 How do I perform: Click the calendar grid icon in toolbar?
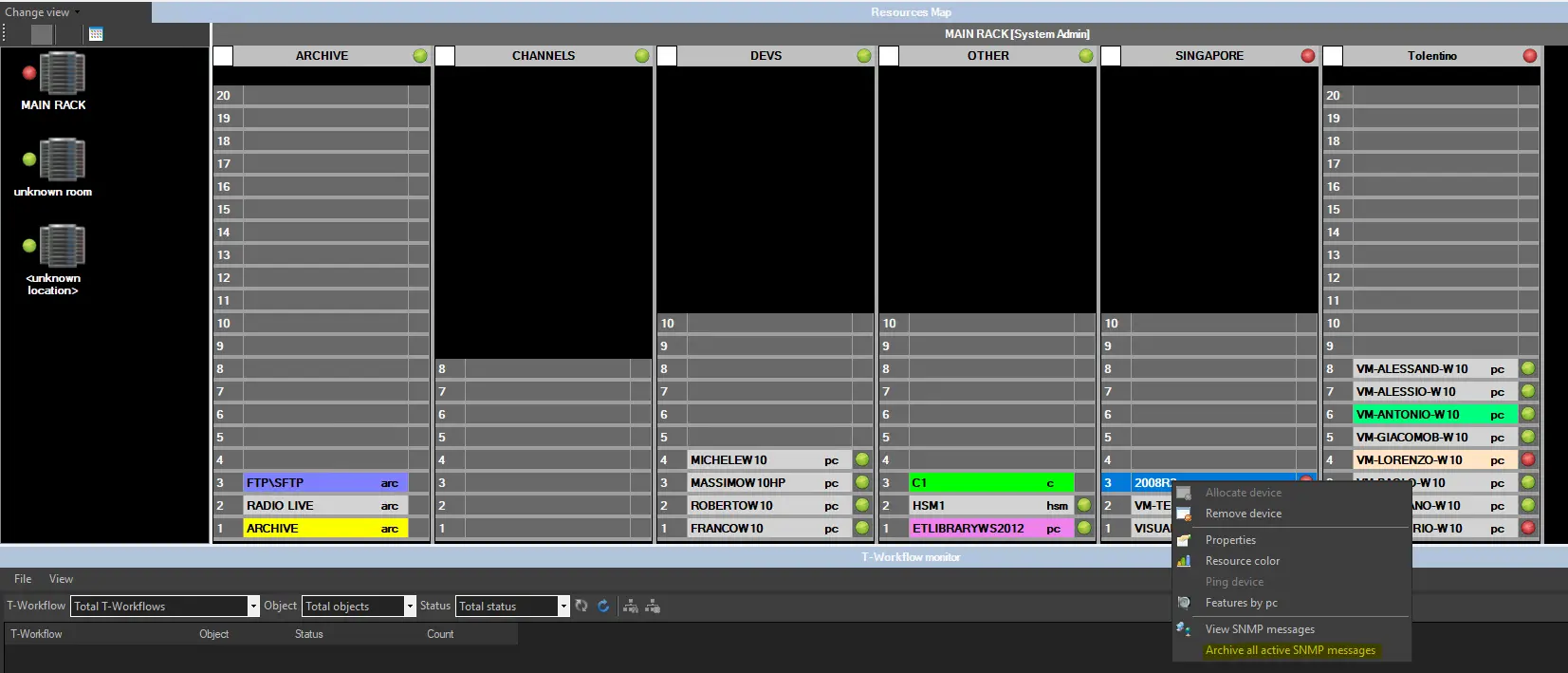click(x=96, y=34)
